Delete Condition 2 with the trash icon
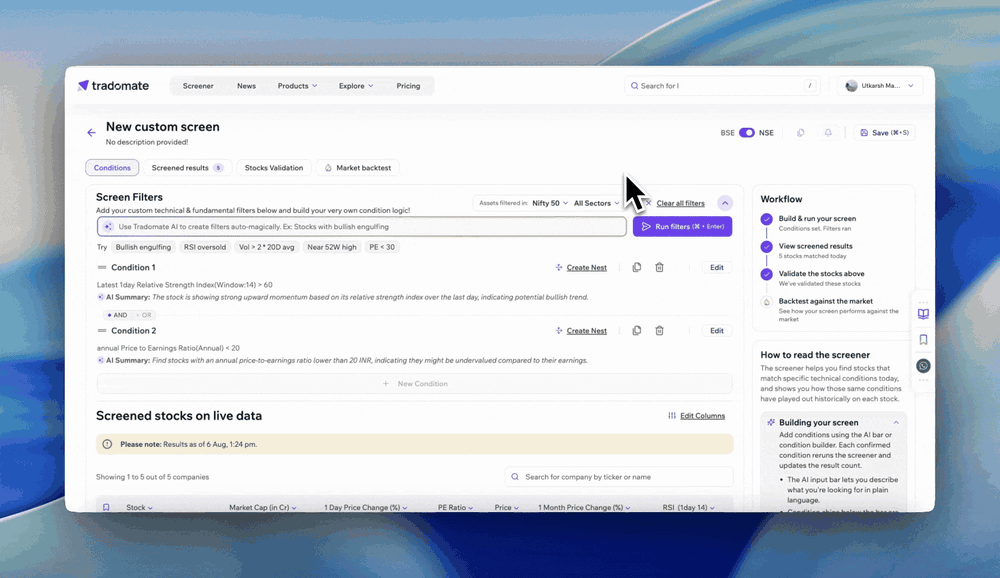 [659, 330]
